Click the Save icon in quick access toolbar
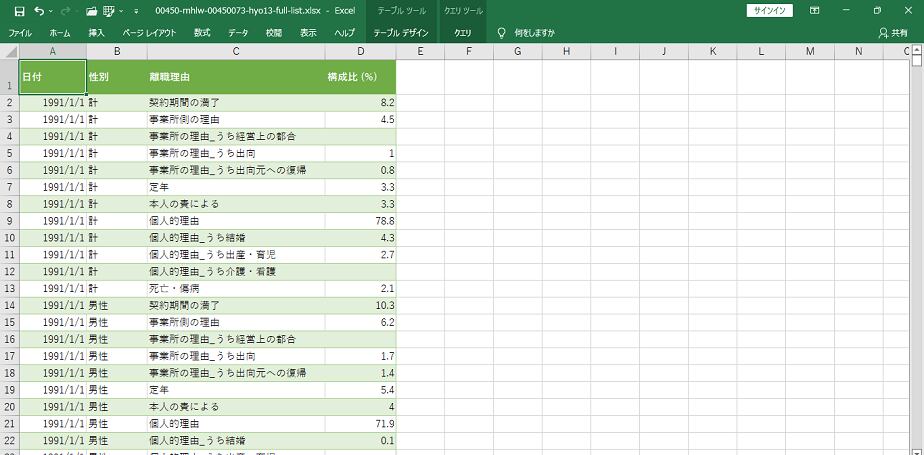 coord(18,10)
